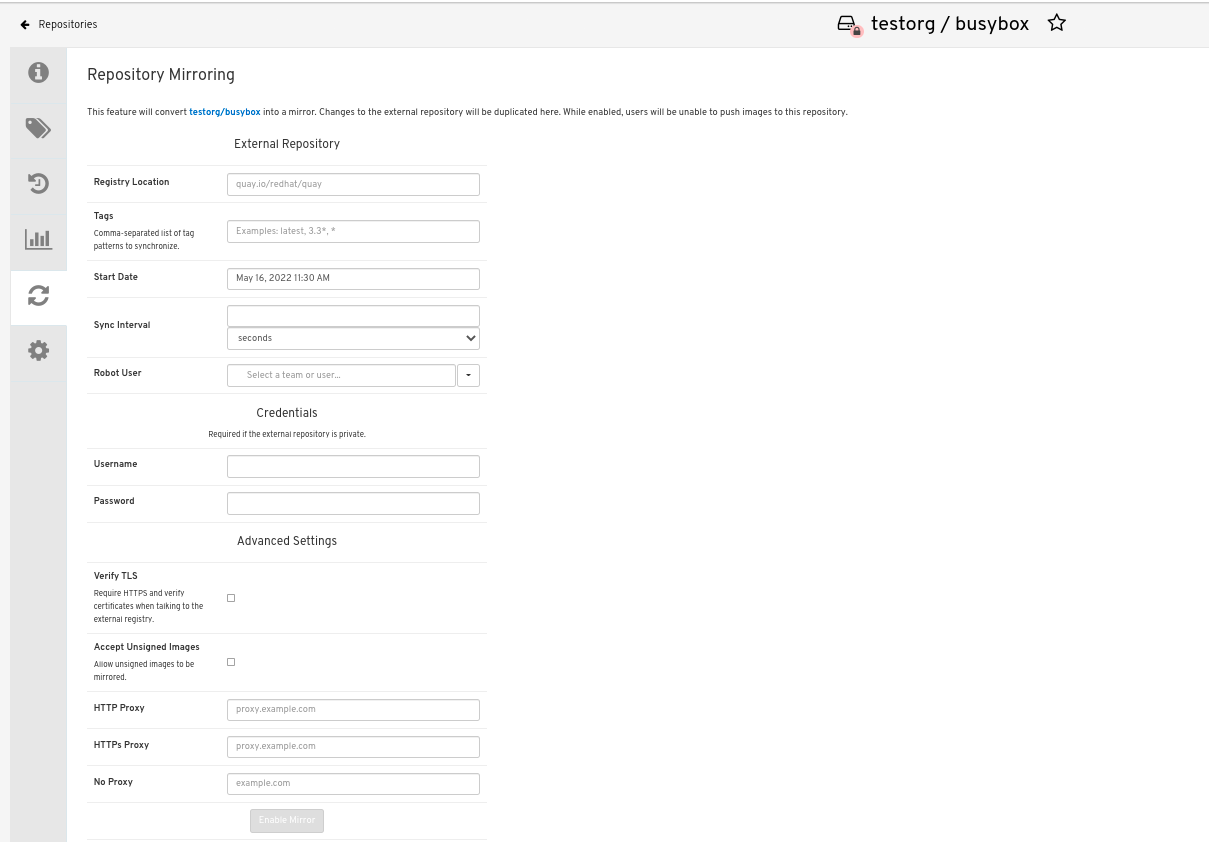Open the Tags tab in sidebar

pos(38,128)
